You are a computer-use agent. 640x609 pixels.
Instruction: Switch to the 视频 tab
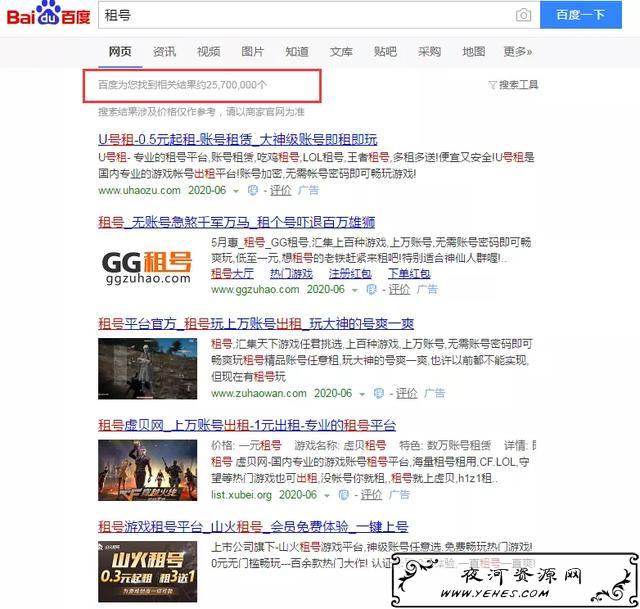click(209, 51)
